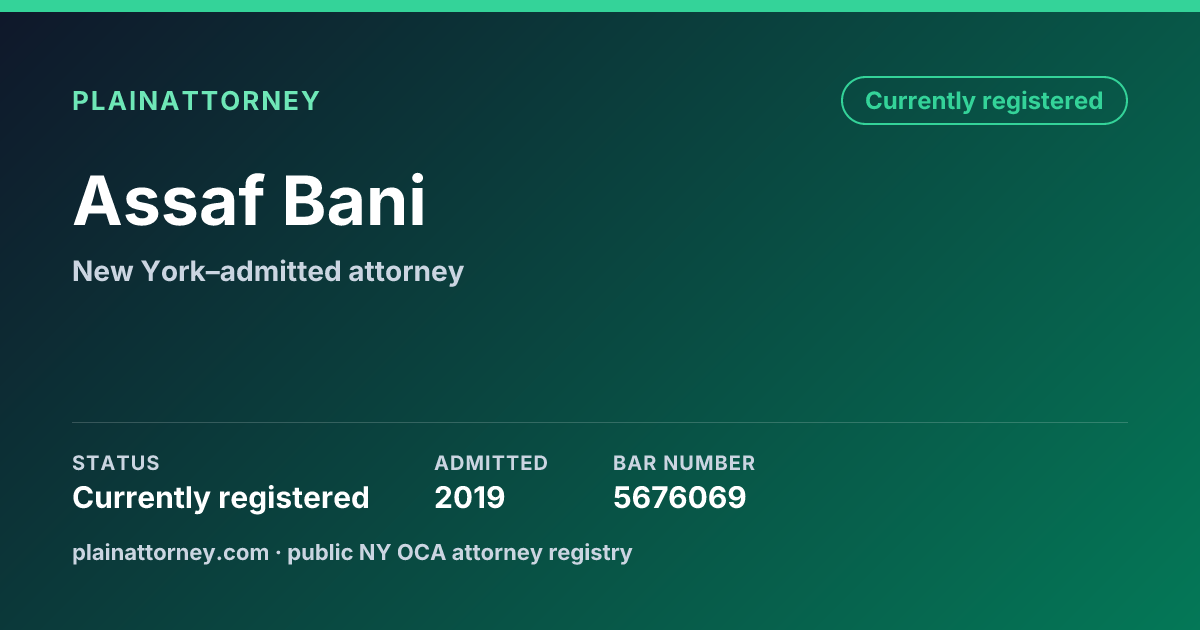Click the words New York in subtitle
This screenshot has width=1200, height=630.
coord(137,271)
